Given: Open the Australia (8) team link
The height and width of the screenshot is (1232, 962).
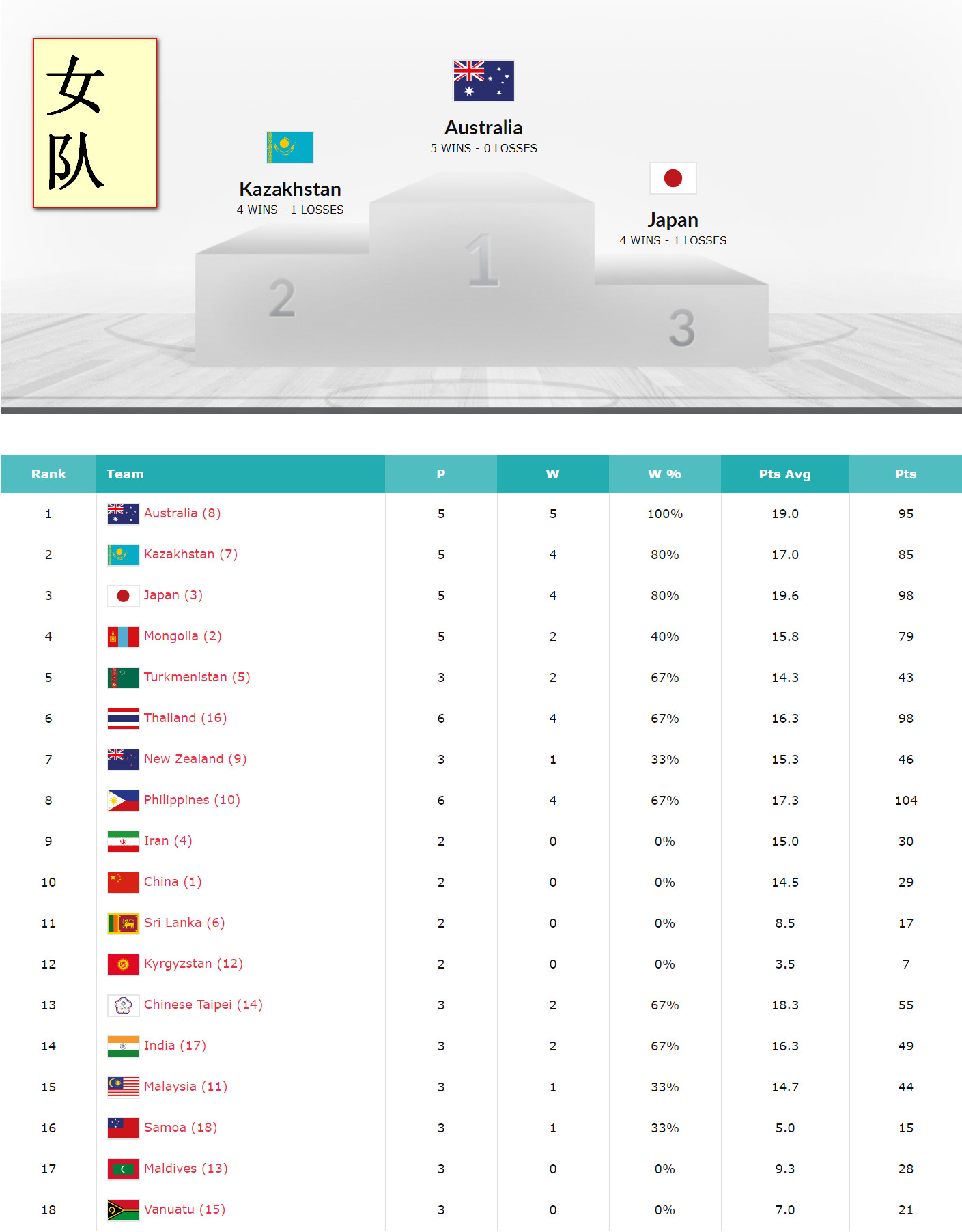Looking at the screenshot, I should click(182, 513).
